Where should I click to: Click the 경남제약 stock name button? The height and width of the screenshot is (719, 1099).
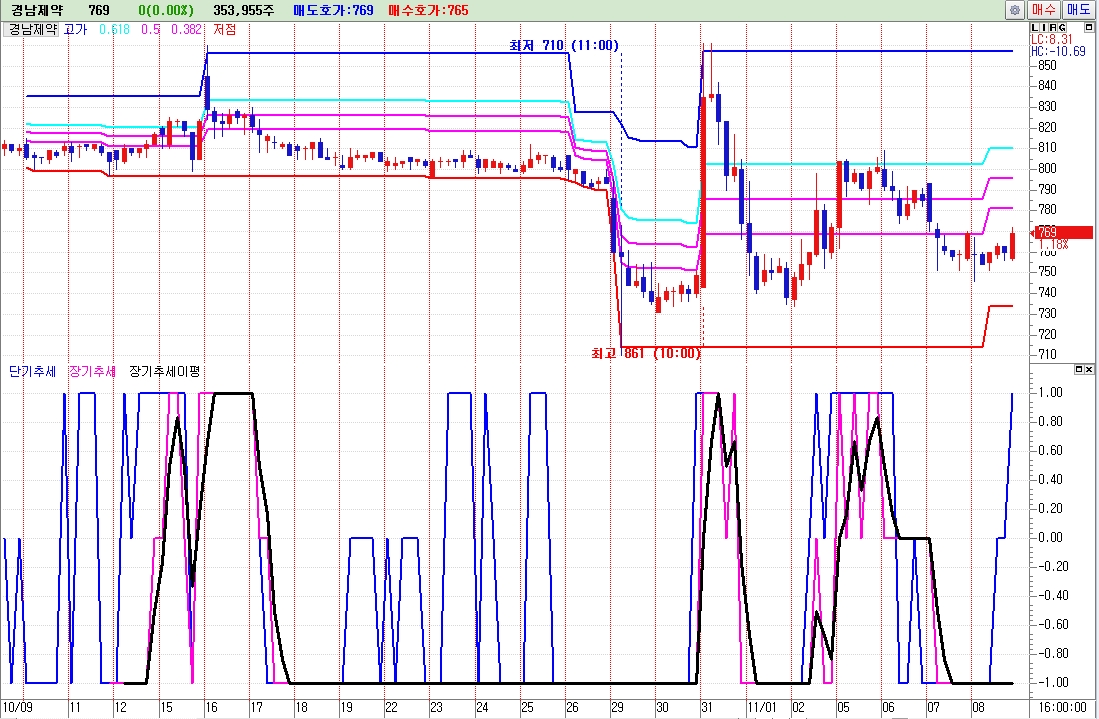click(33, 29)
